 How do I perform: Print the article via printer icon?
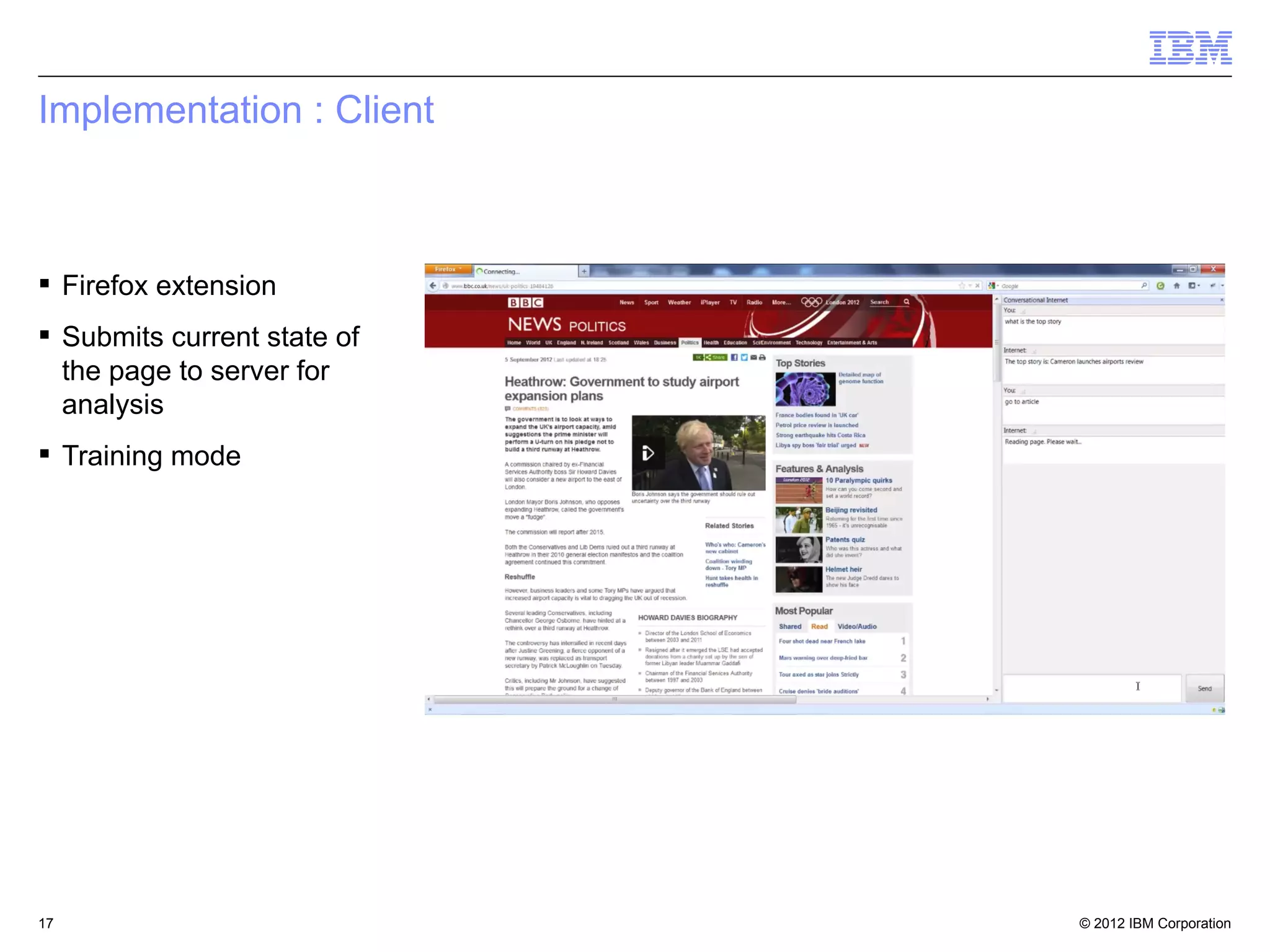(762, 358)
